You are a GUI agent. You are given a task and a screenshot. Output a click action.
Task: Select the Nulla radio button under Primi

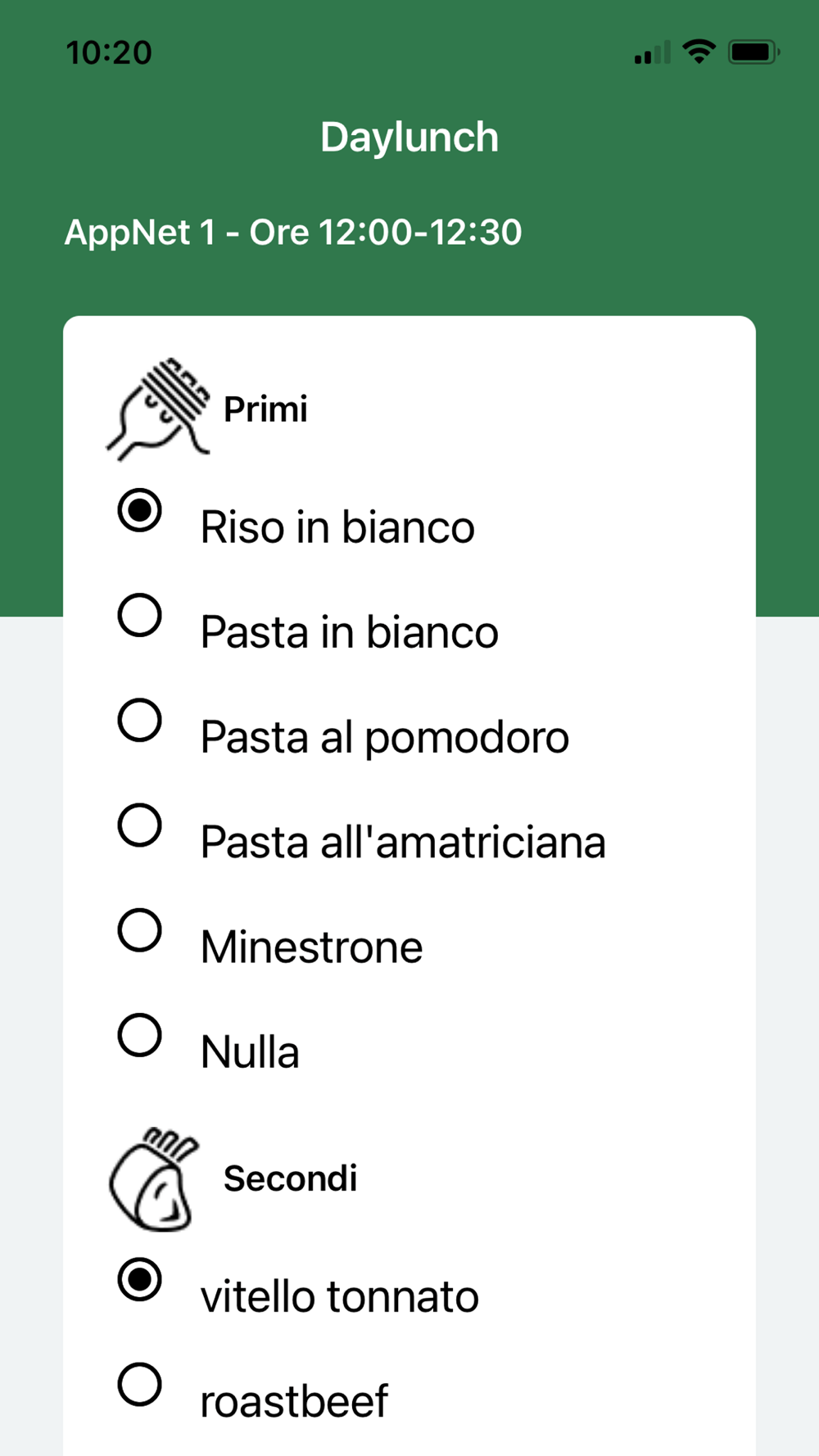click(139, 1035)
